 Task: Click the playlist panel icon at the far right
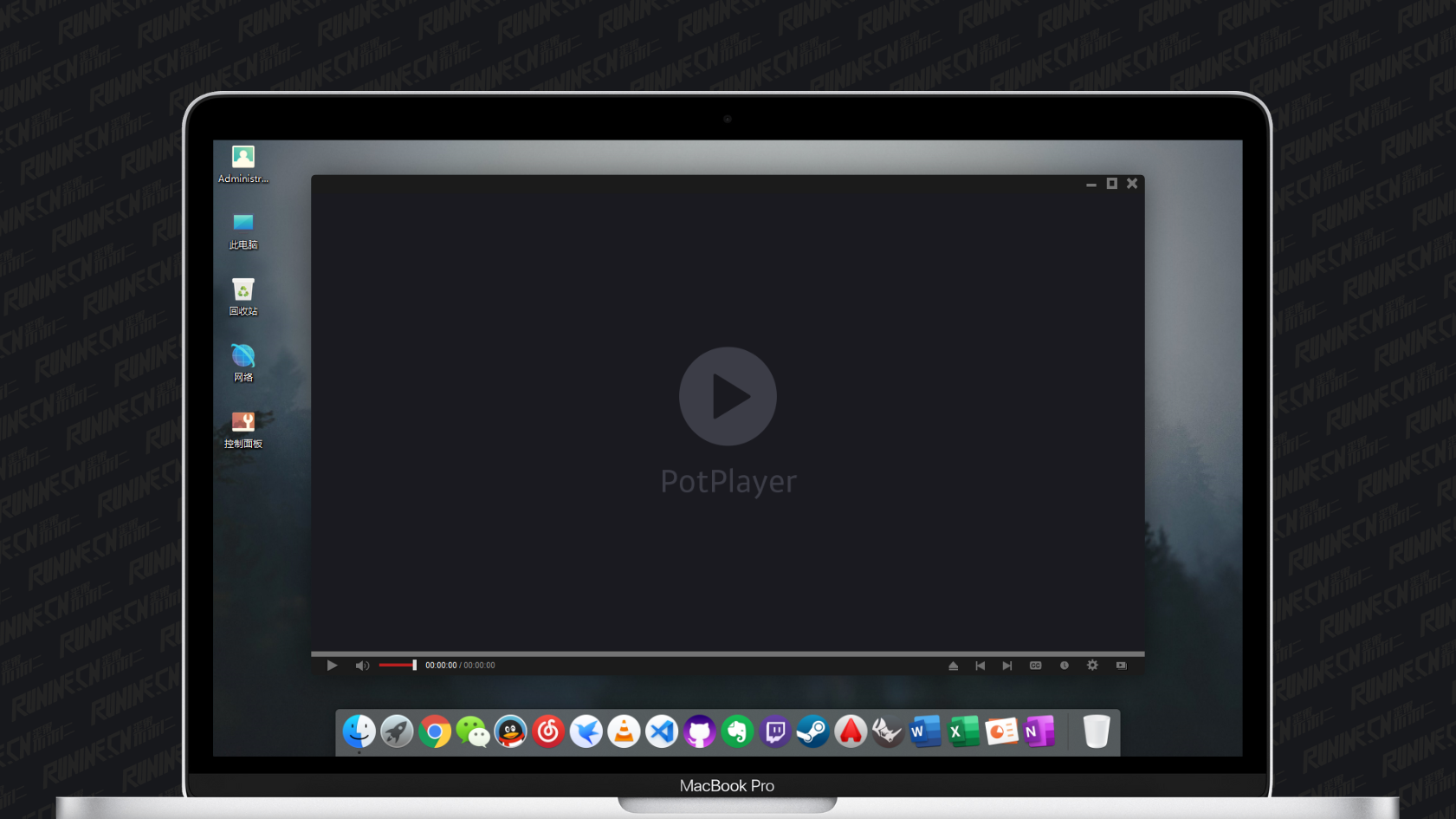tap(1121, 666)
